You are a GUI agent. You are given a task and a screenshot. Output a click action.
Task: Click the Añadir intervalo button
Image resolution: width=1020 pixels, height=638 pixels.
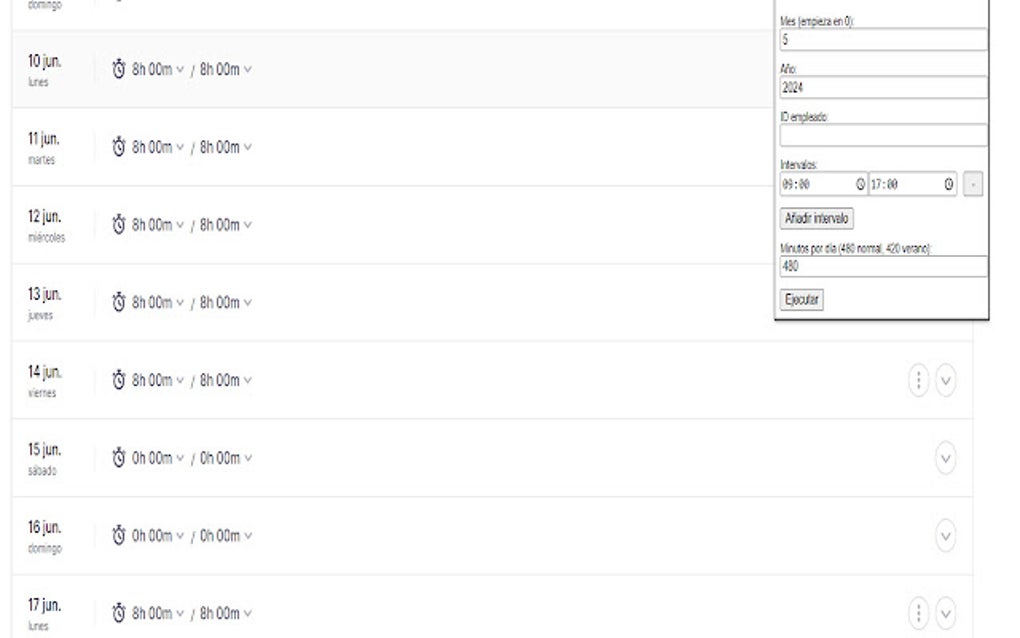[x=816, y=218]
